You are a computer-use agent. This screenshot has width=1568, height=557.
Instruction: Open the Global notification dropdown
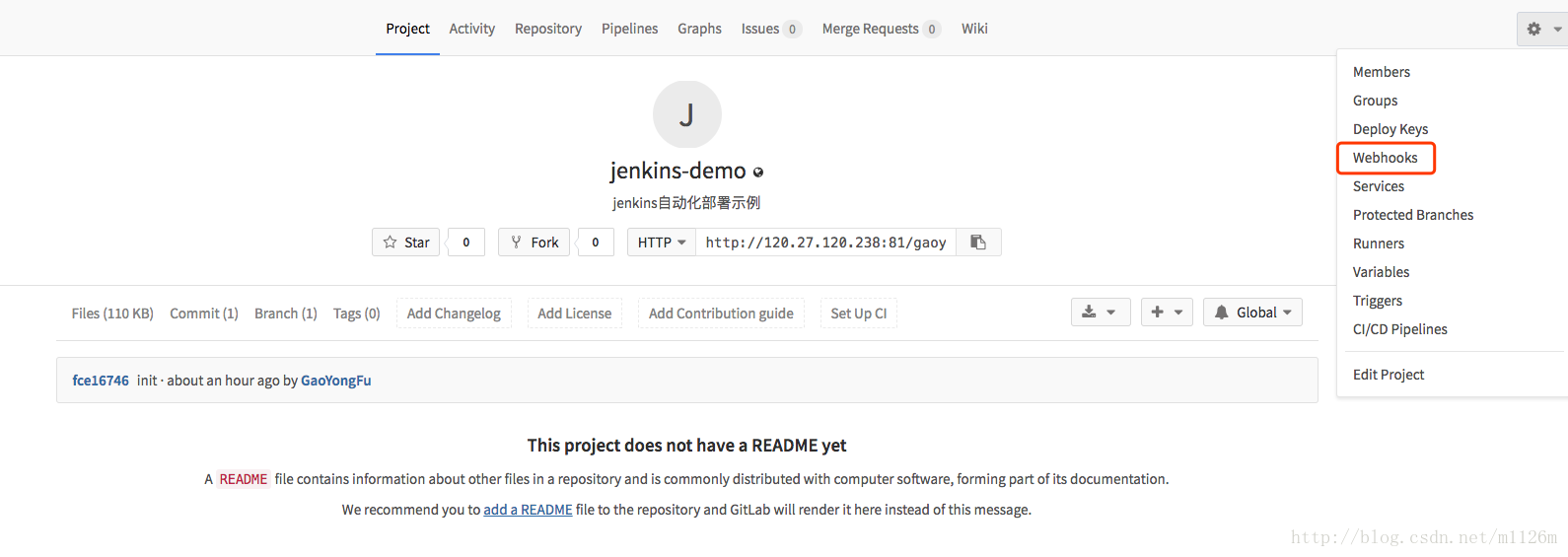[x=1252, y=313]
